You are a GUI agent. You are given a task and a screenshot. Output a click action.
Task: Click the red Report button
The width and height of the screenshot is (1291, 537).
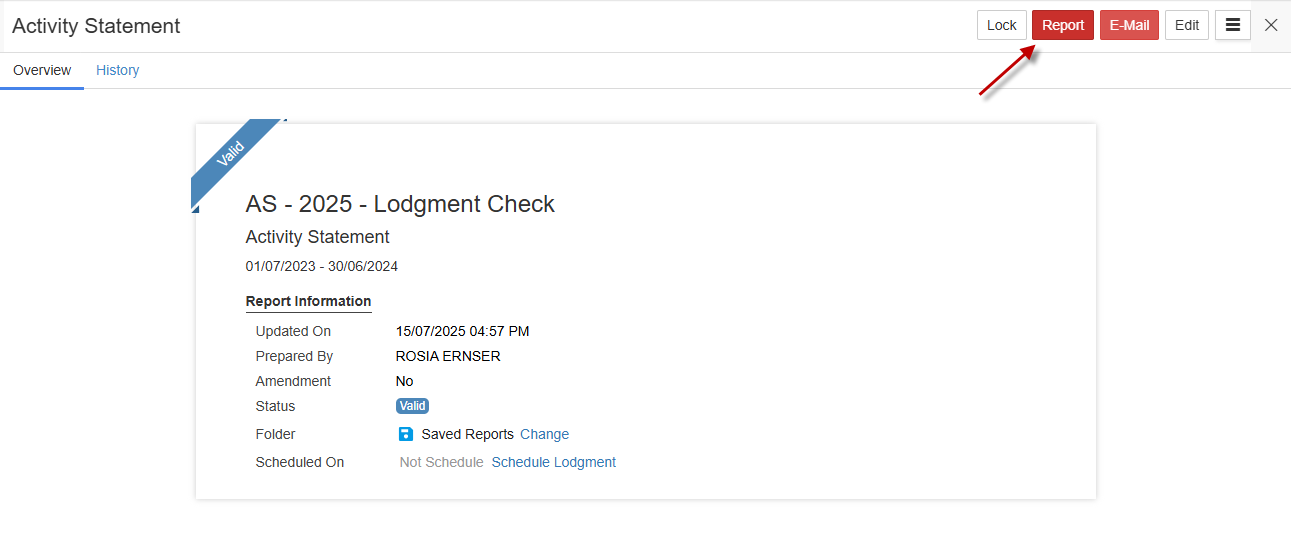click(x=1062, y=25)
